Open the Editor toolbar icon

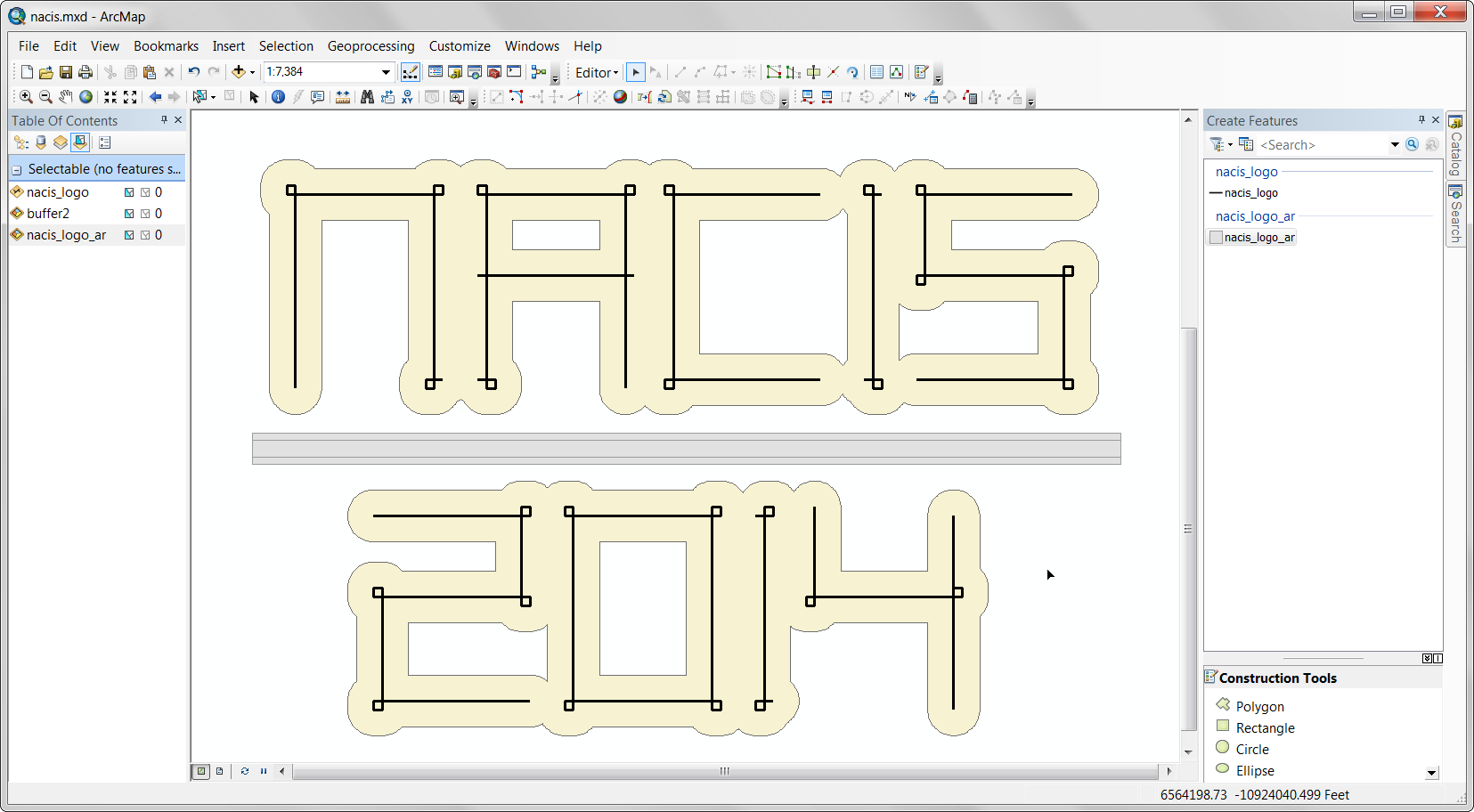411,72
